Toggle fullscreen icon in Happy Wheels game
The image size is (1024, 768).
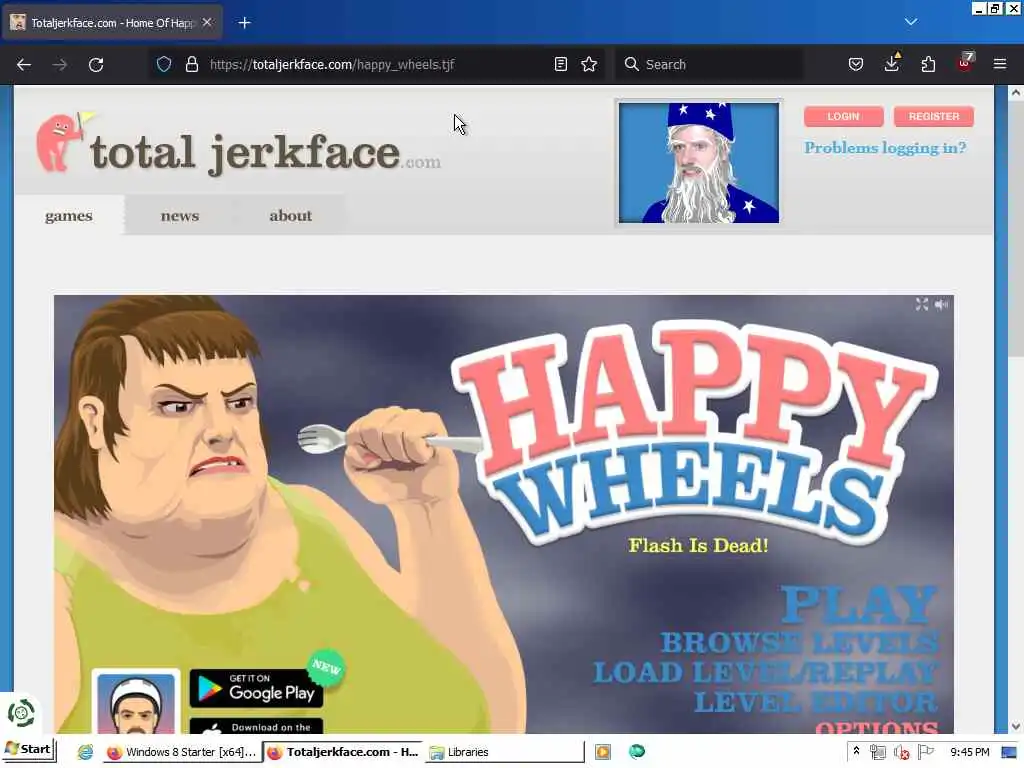921,304
